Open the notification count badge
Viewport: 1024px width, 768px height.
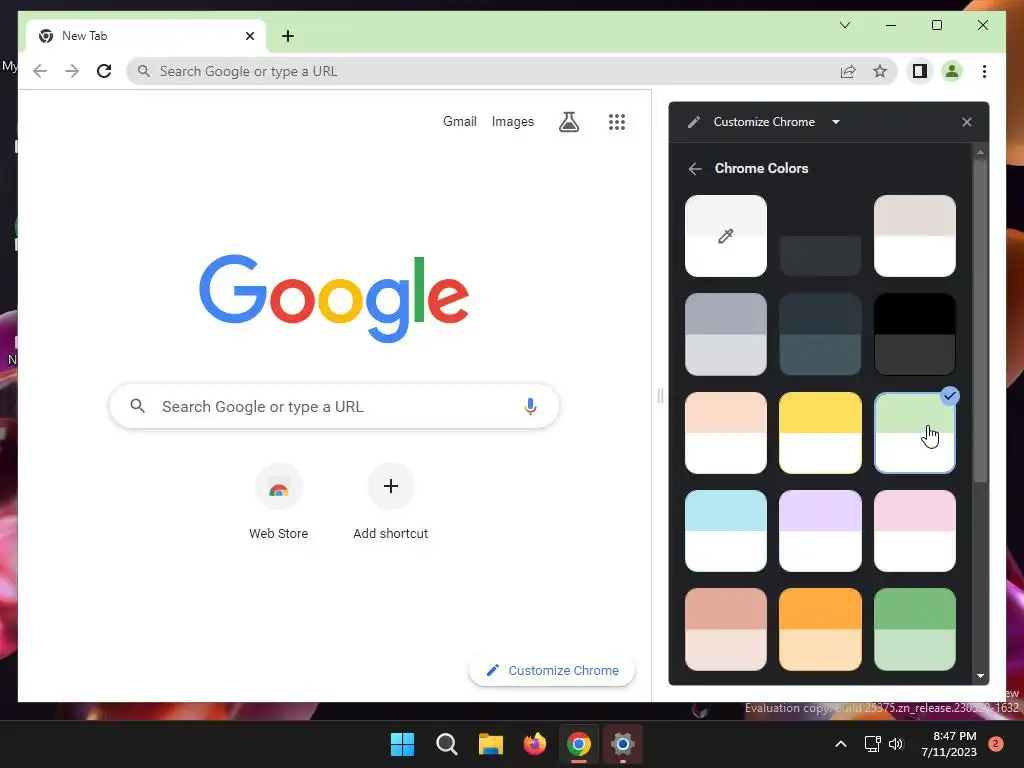[x=996, y=744]
